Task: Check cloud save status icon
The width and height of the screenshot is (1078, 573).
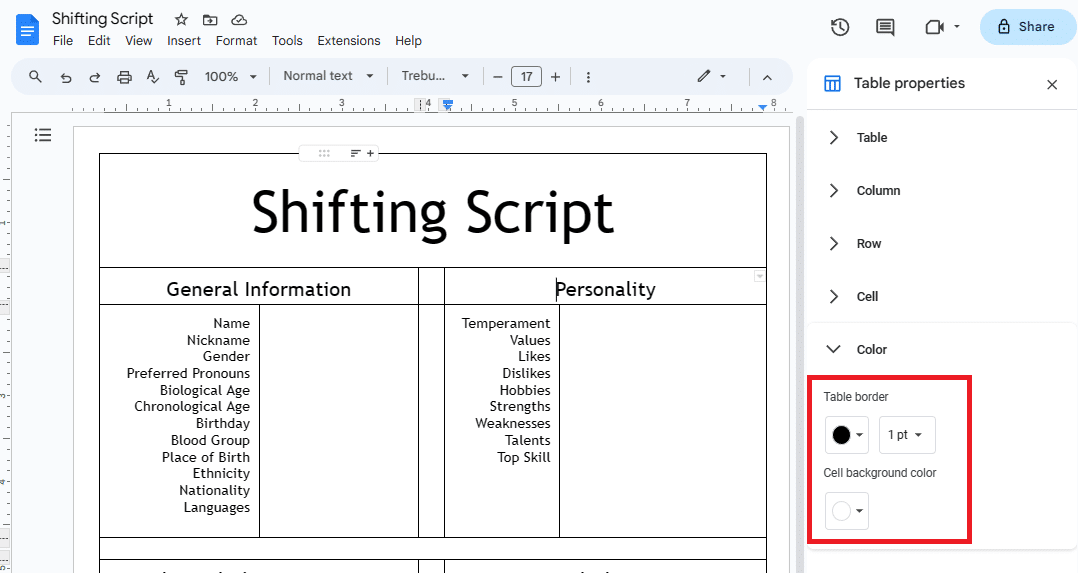Action: pyautogui.click(x=239, y=20)
